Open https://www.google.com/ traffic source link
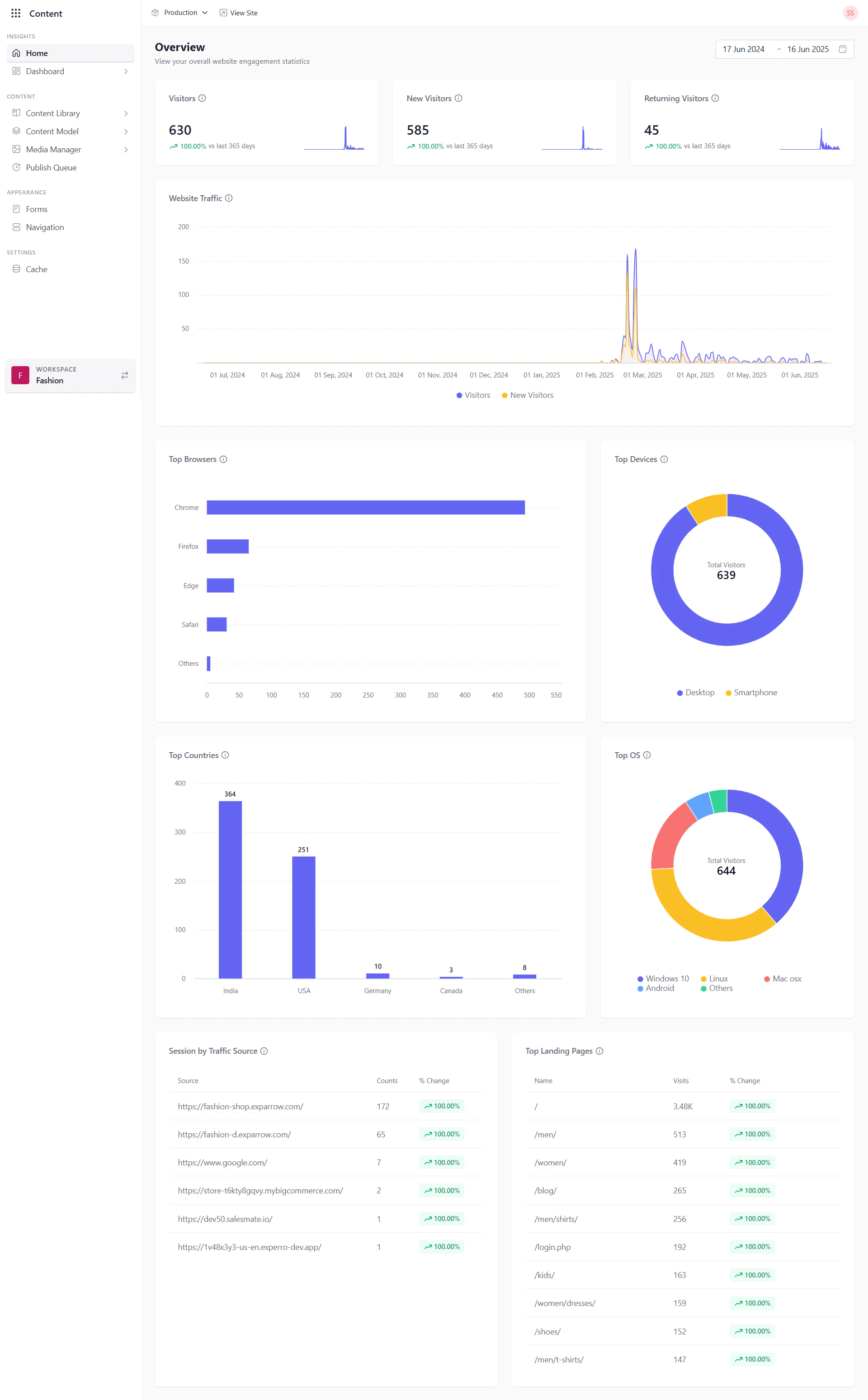Screen dimensions: 868x1400 pyautogui.click(x=222, y=1162)
